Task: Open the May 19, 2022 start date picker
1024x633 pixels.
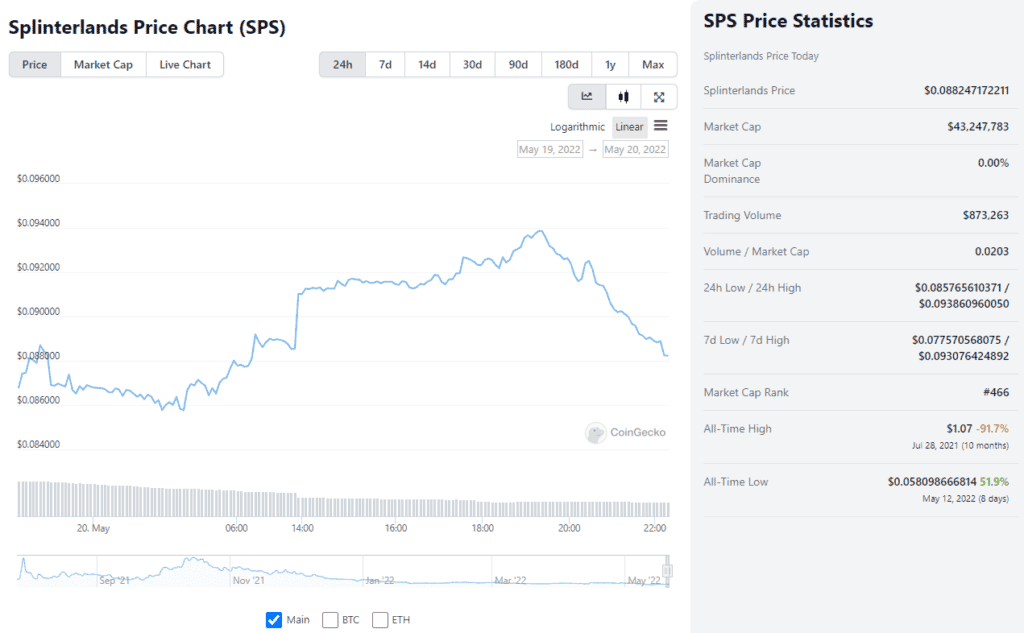Action: point(550,148)
